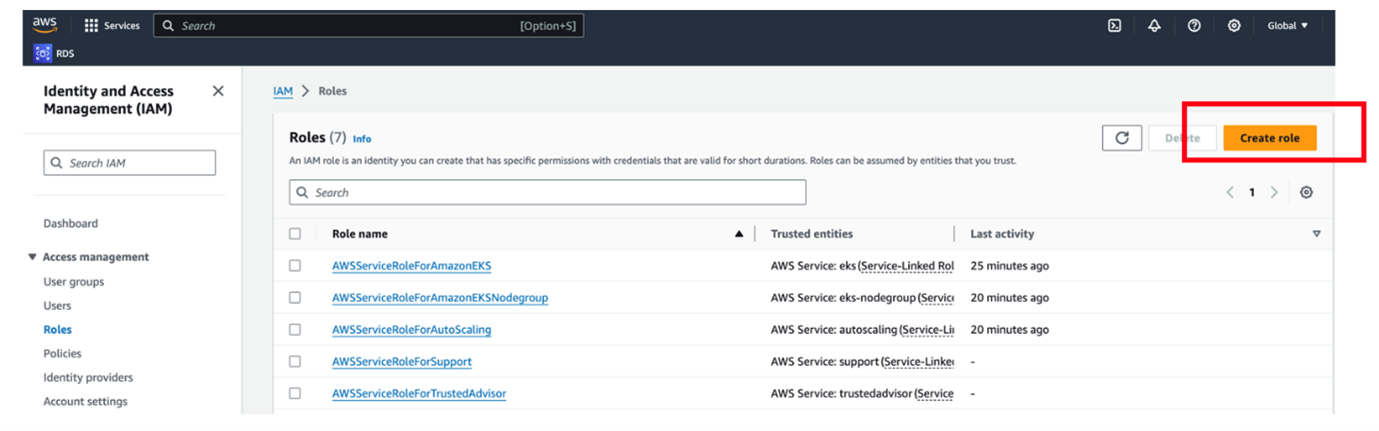
Task: Click the Last activity column header text
Action: [1002, 234]
